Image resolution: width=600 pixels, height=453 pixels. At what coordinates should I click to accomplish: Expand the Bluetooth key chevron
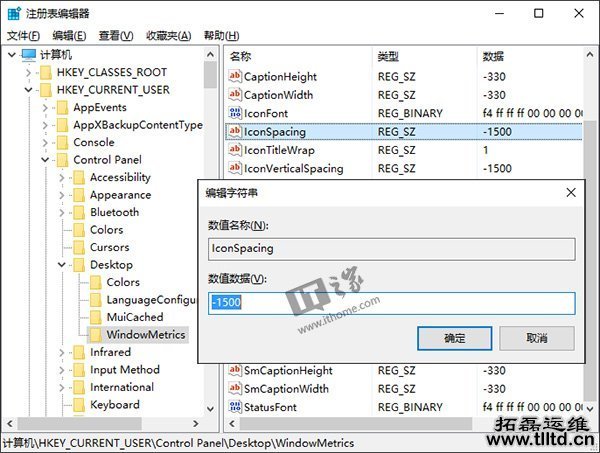click(x=62, y=212)
